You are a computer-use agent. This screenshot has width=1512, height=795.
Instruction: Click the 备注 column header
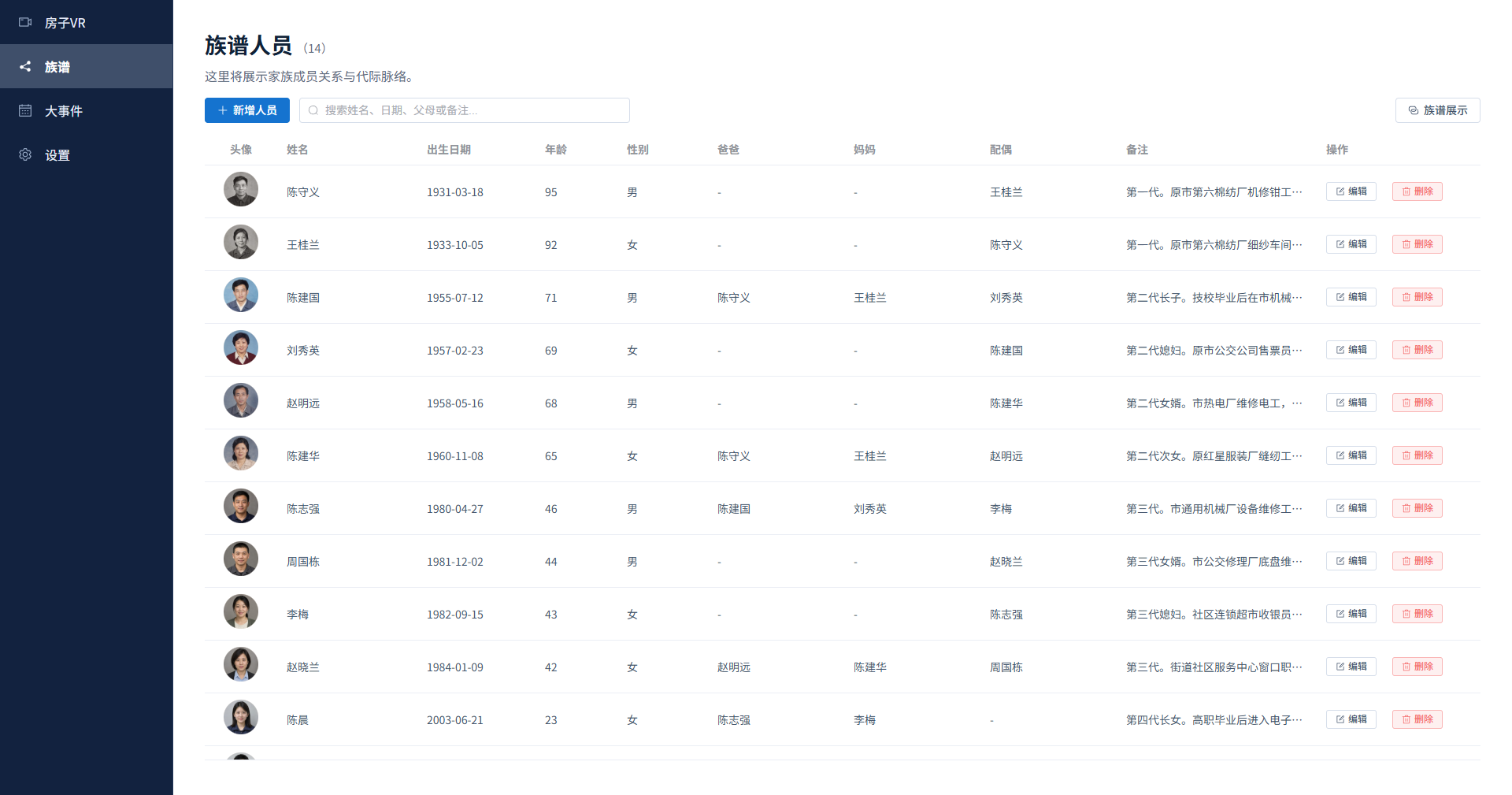1137,150
